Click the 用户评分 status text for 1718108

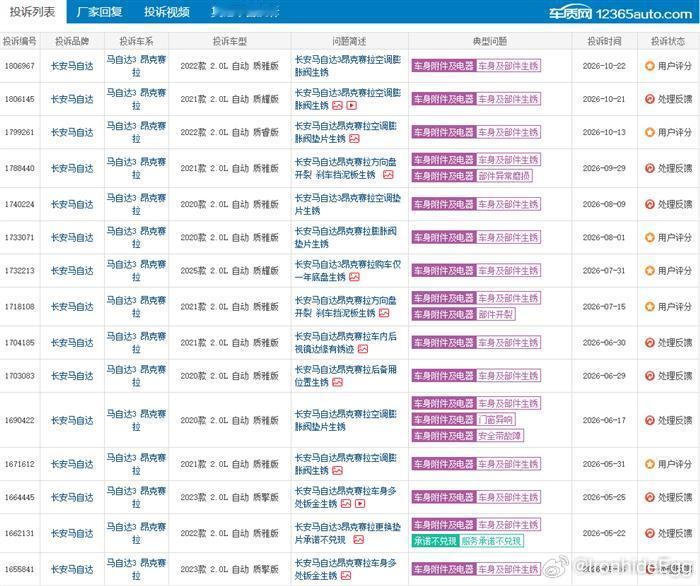pyautogui.click(x=675, y=307)
